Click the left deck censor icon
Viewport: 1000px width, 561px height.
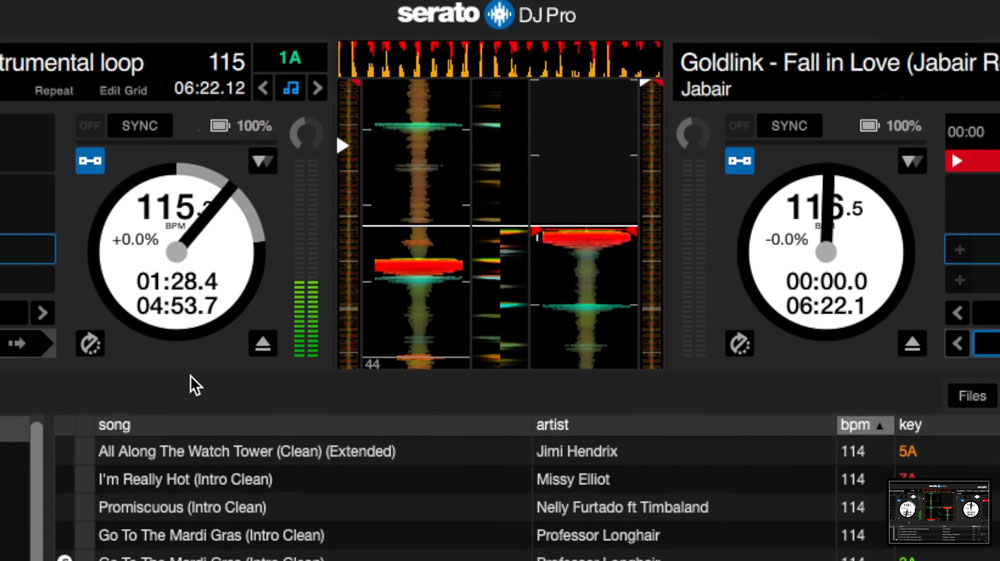tap(90, 344)
